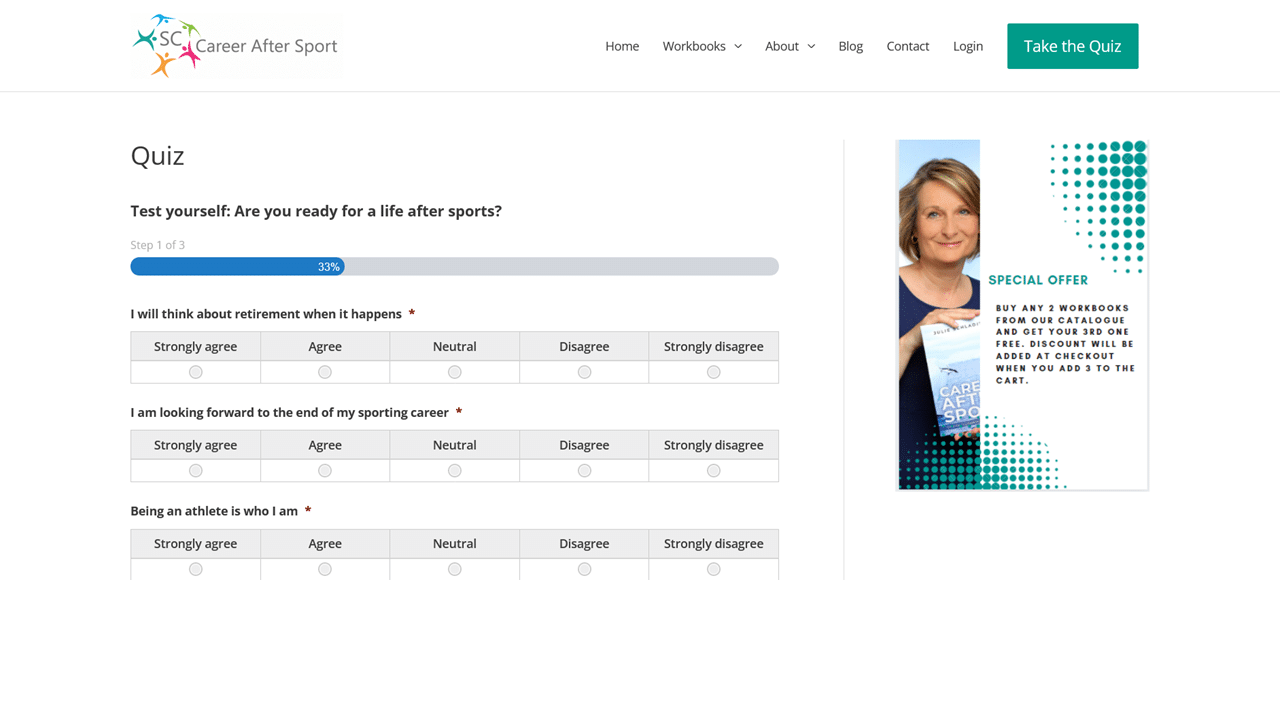Select Strongly agree for retirement when it happens
Viewport: 1280px width, 720px height.
[x=196, y=372]
